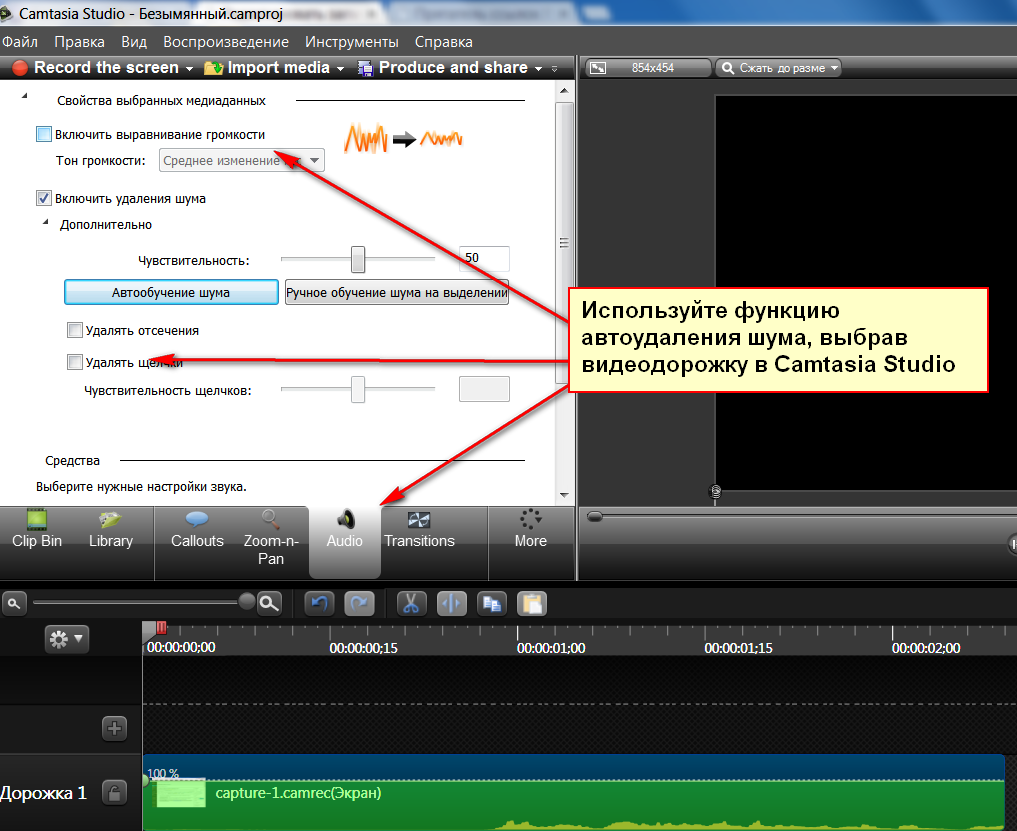Collapse the Дополнительно section
This screenshot has height=831, width=1017.
click(x=45, y=223)
